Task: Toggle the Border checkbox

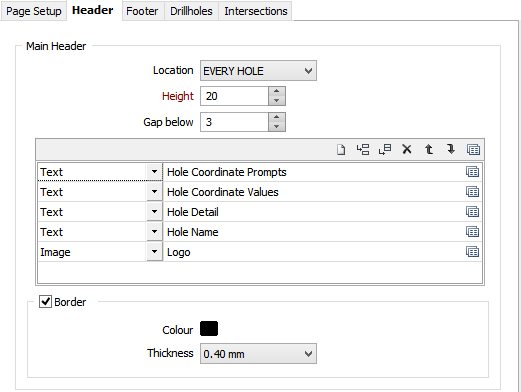Action: click(45, 302)
